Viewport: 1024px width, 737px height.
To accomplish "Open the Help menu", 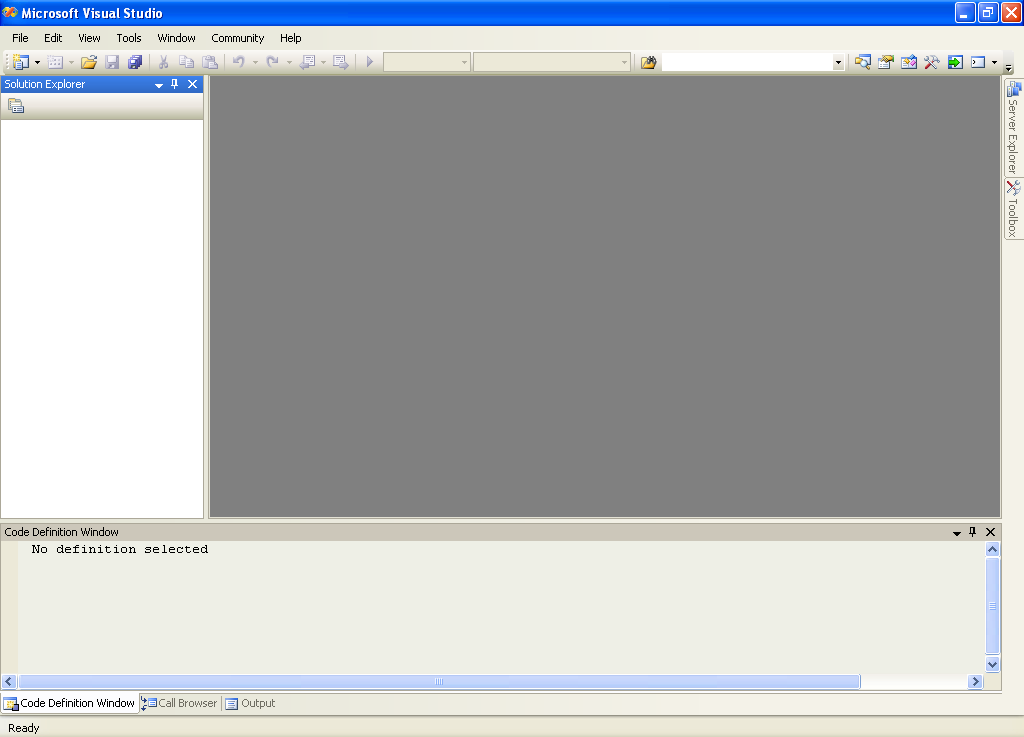I will click(x=291, y=38).
